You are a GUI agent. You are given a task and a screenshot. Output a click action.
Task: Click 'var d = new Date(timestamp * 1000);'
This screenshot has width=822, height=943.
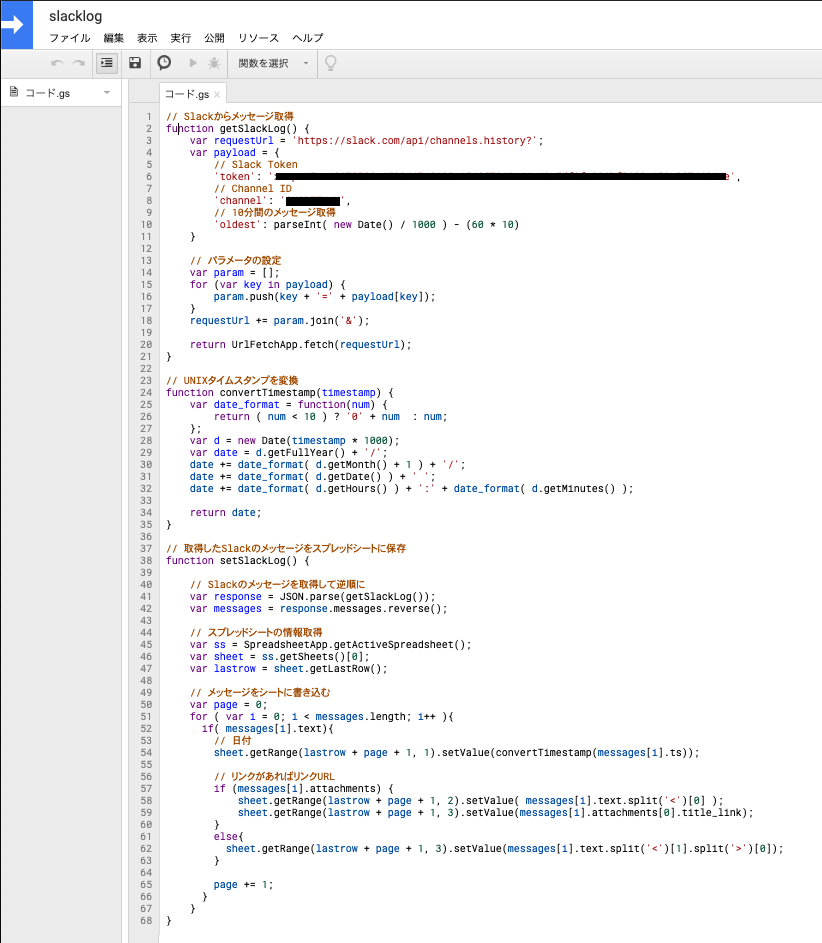[295, 441]
